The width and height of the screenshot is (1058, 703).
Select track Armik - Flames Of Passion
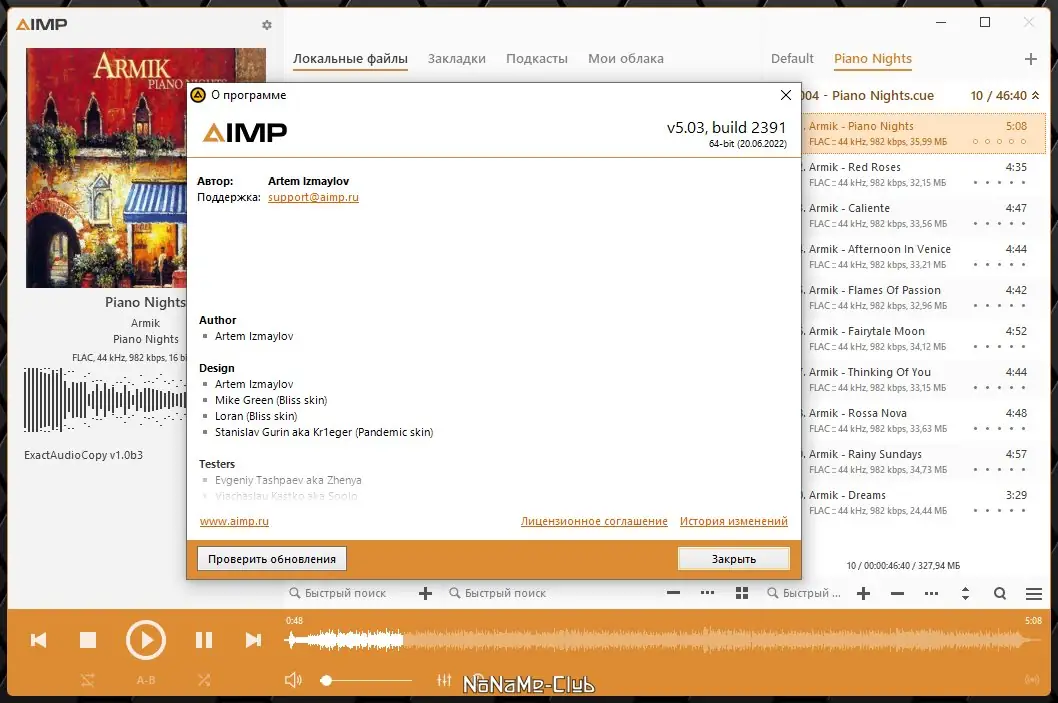923,298
